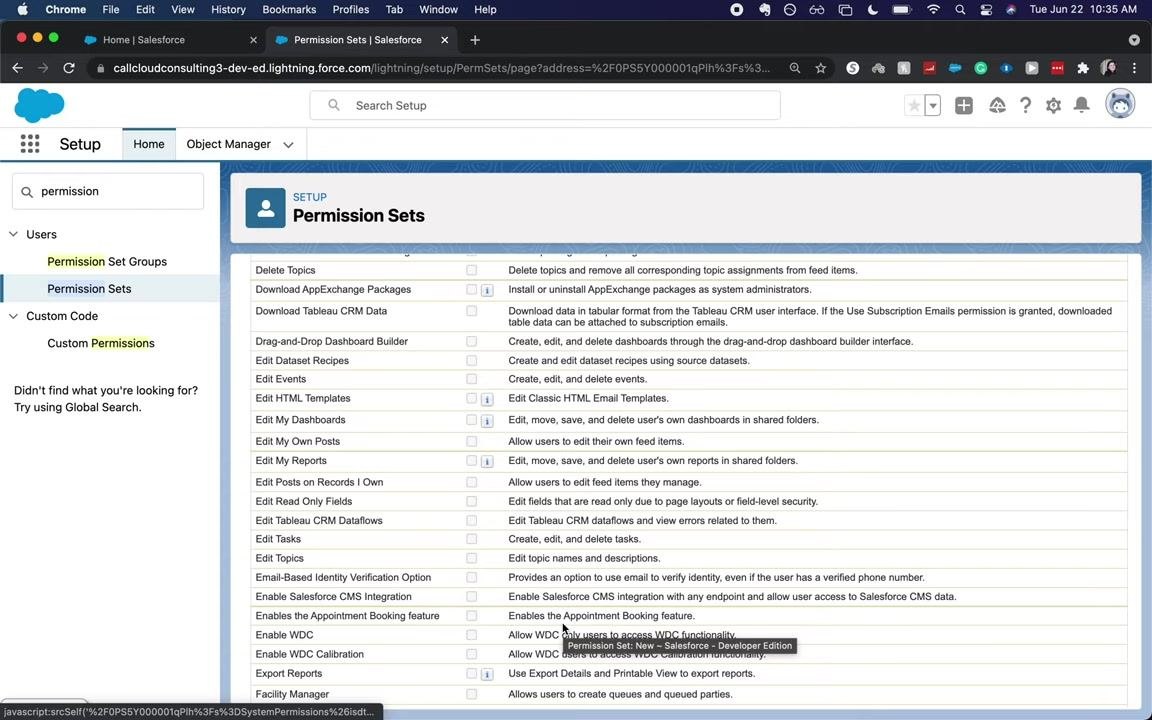Go back in Chrome
The height and width of the screenshot is (720, 1152).
click(18, 68)
